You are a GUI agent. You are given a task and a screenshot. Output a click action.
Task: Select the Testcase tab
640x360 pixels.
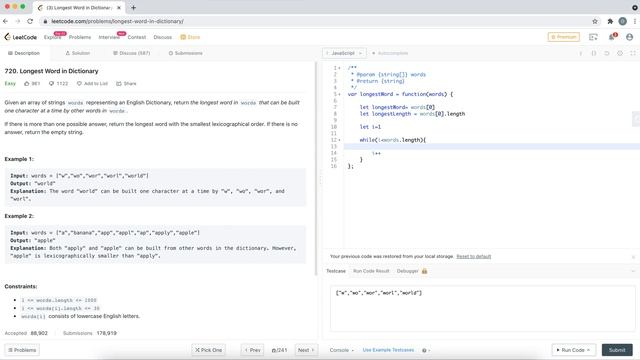pyautogui.click(x=336, y=271)
